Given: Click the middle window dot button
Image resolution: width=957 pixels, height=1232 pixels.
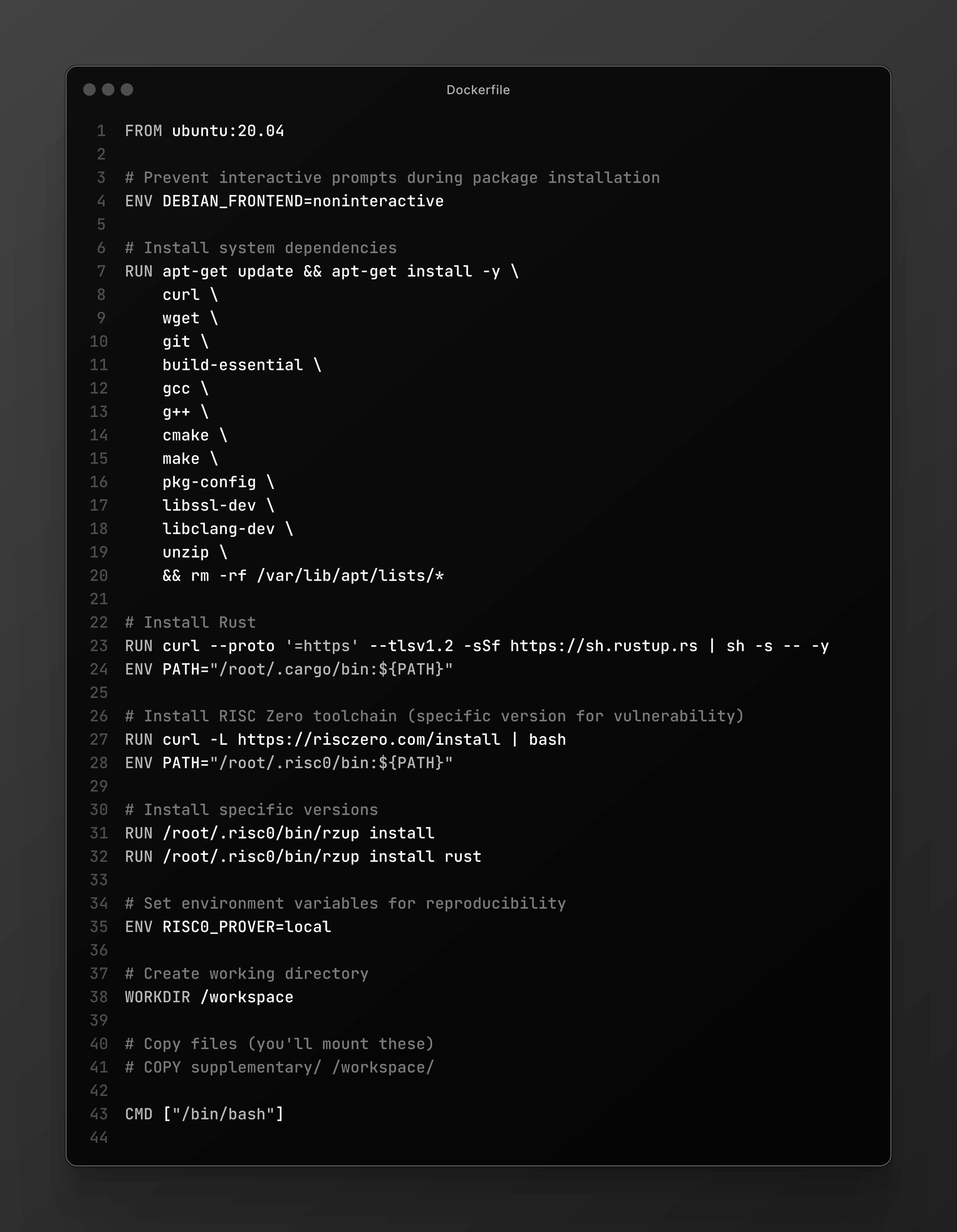Looking at the screenshot, I should click(x=108, y=90).
